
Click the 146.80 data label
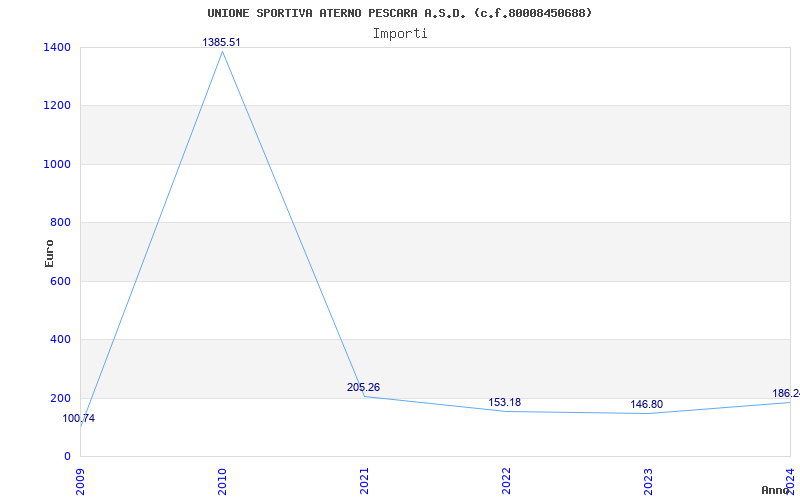[646, 404]
